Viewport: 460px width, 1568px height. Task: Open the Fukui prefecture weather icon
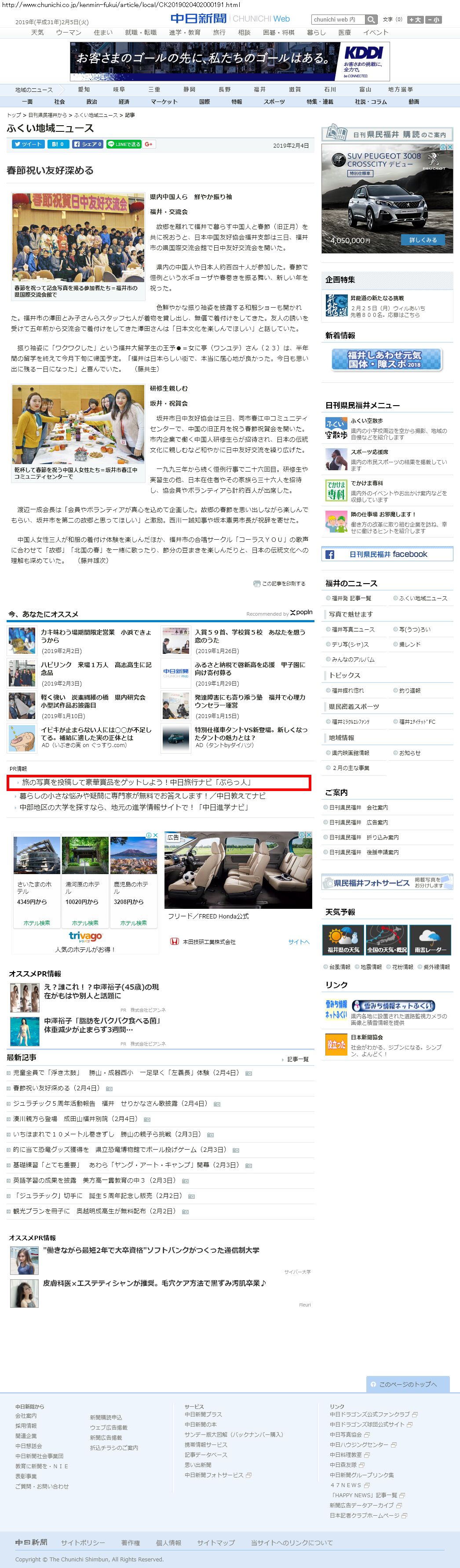[x=343, y=939]
